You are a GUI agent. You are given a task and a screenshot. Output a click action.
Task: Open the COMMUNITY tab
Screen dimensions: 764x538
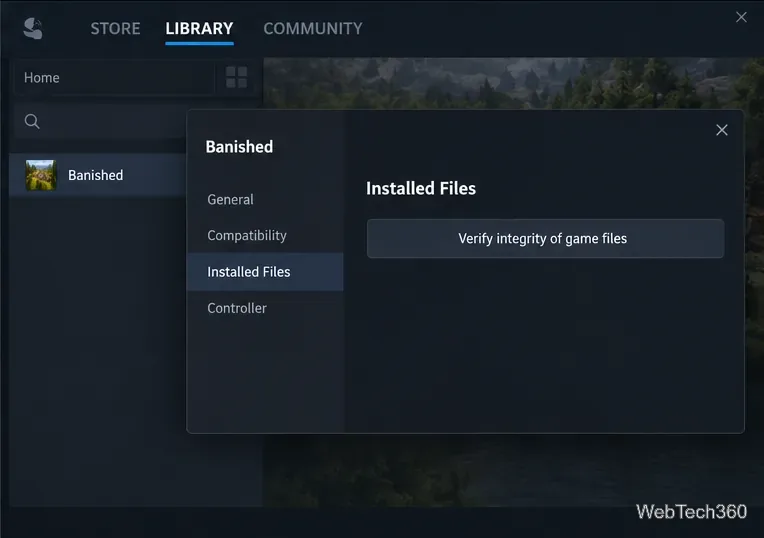point(313,28)
